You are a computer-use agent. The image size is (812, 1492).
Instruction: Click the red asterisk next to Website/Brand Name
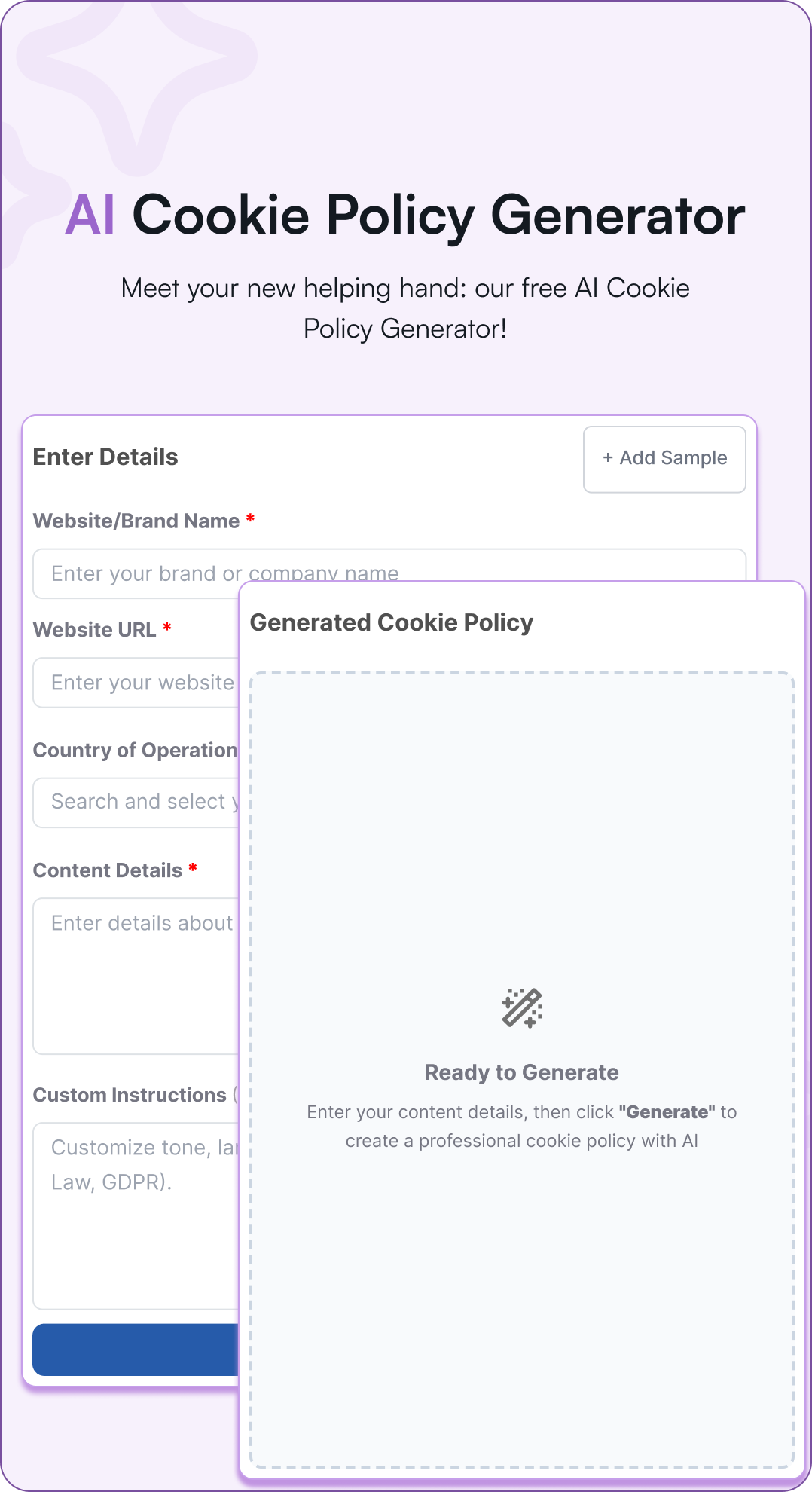pos(250,520)
